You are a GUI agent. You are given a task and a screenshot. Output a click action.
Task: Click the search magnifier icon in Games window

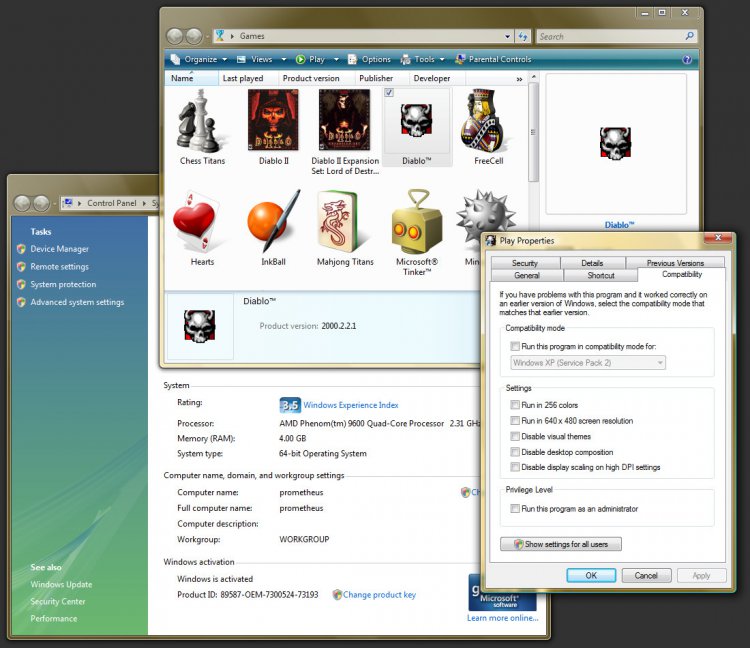pos(689,36)
